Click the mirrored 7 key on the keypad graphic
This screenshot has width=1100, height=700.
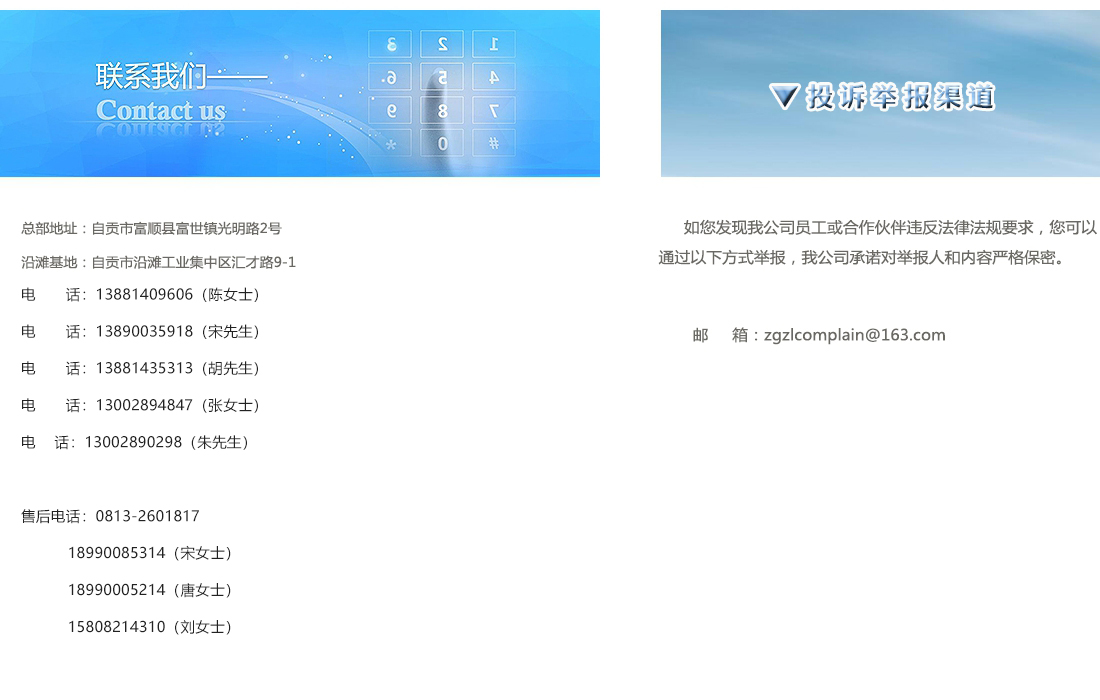494,110
